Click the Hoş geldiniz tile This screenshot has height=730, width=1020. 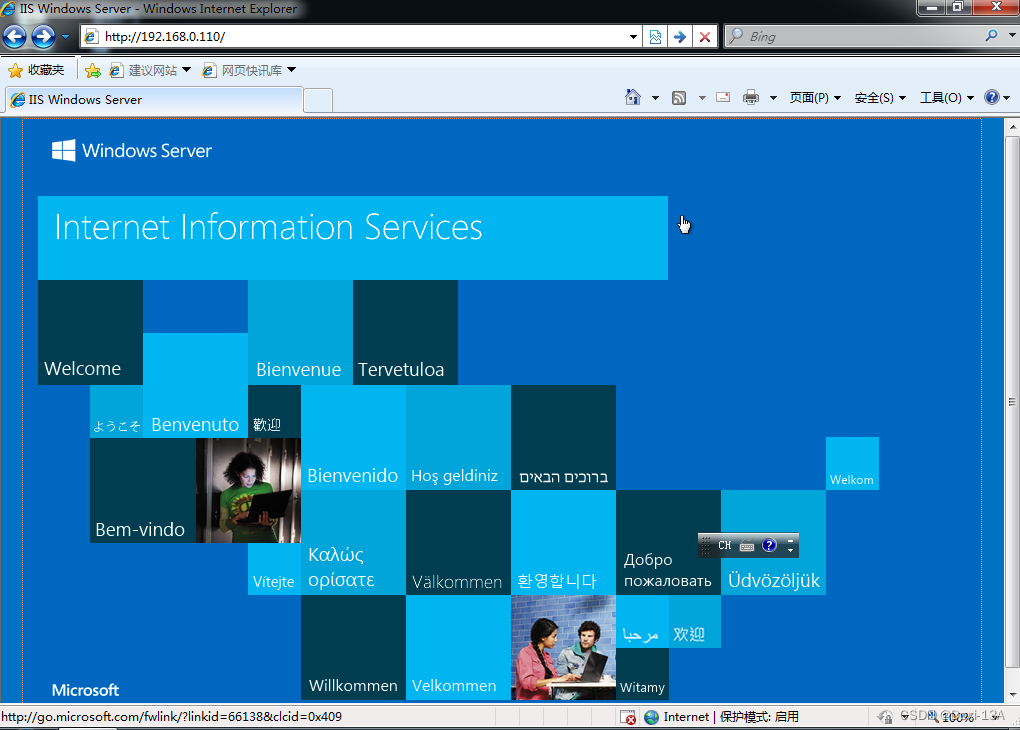[x=459, y=437]
